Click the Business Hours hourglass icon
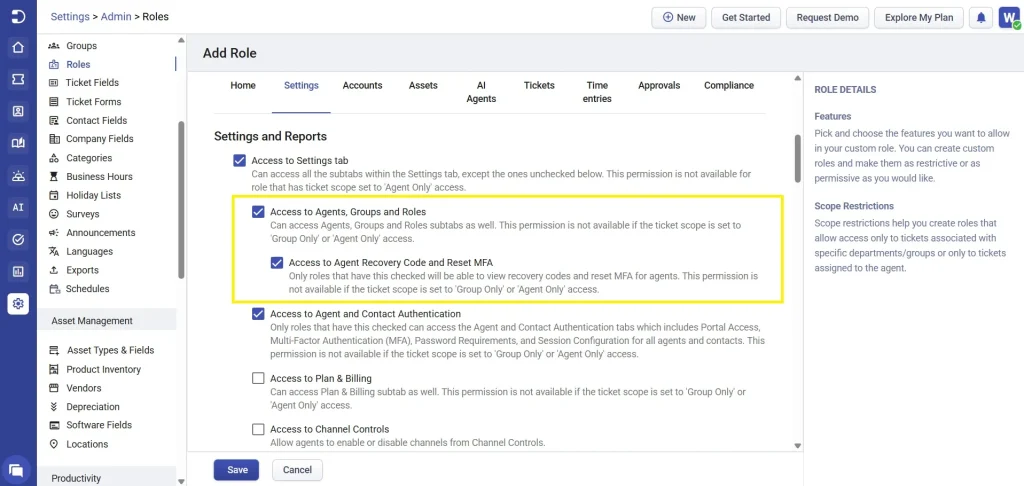This screenshot has width=1024, height=486. [x=54, y=176]
